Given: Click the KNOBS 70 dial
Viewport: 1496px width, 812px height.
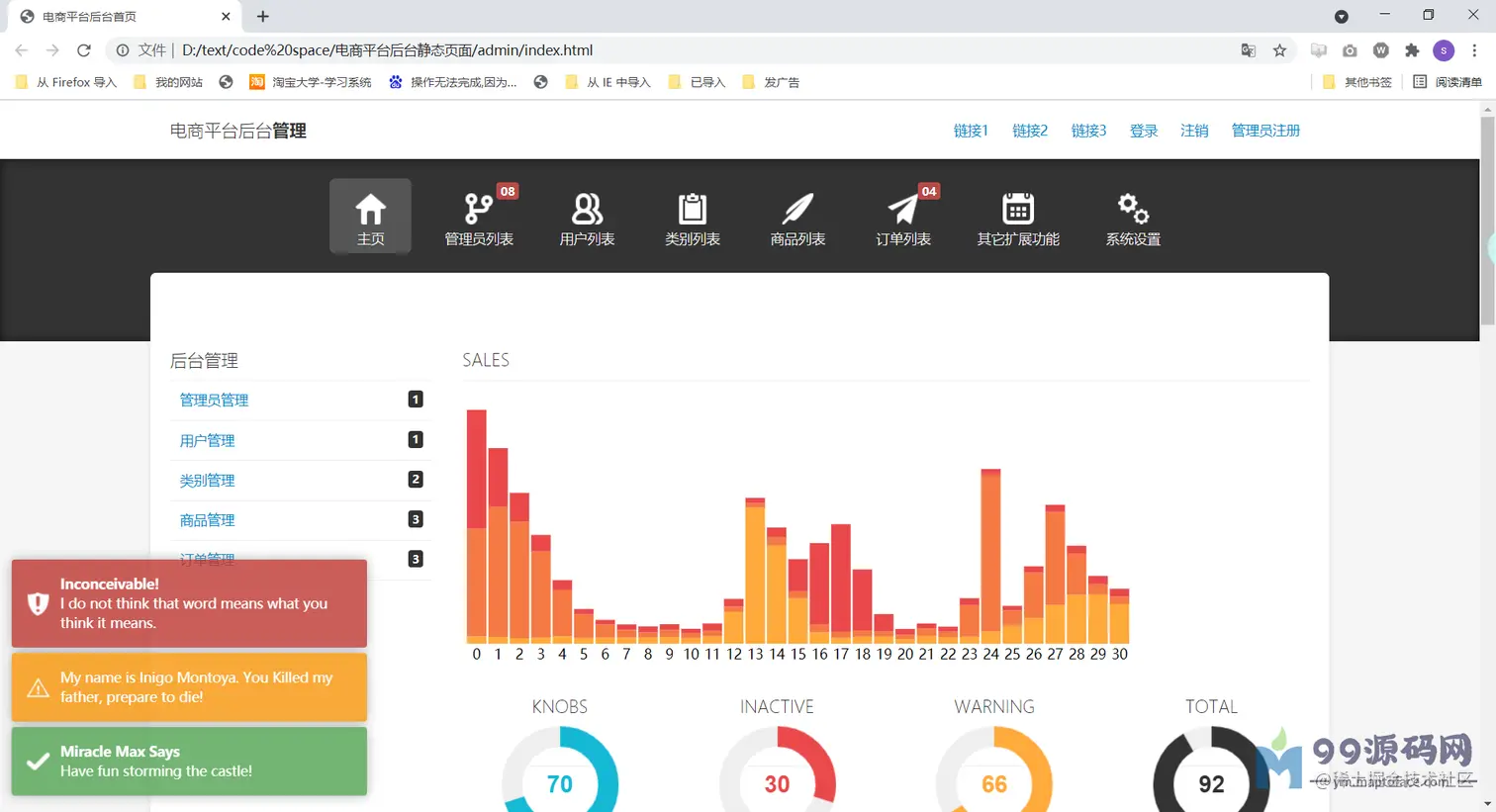Looking at the screenshot, I should 560,783.
